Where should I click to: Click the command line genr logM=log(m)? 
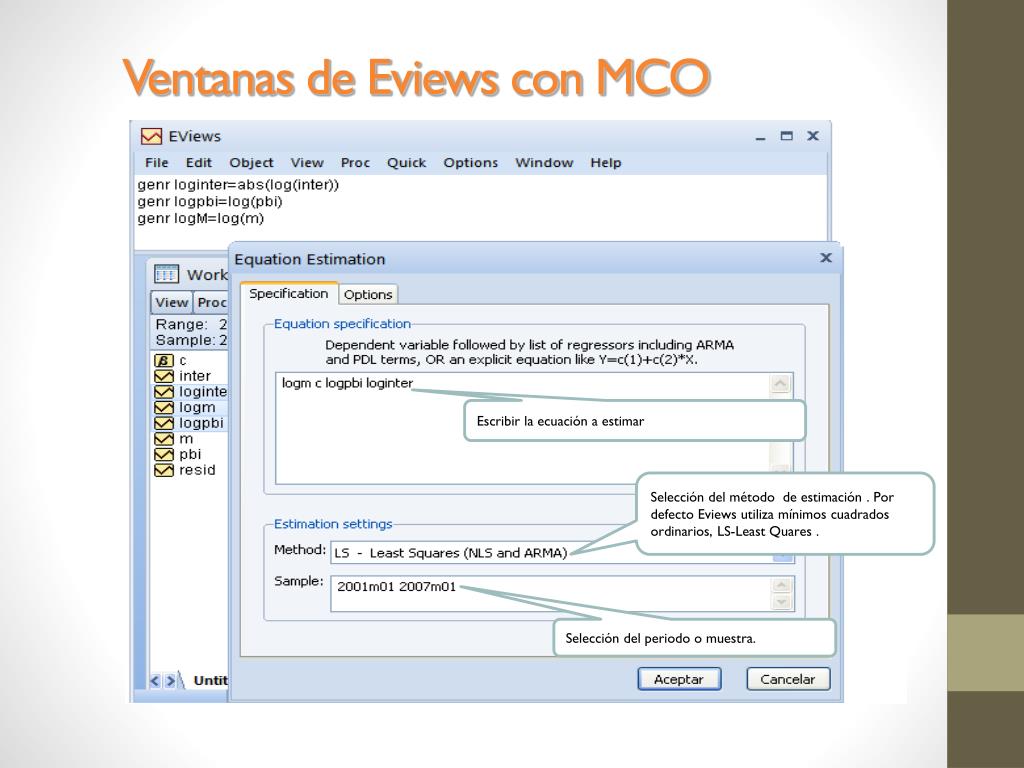[200, 219]
